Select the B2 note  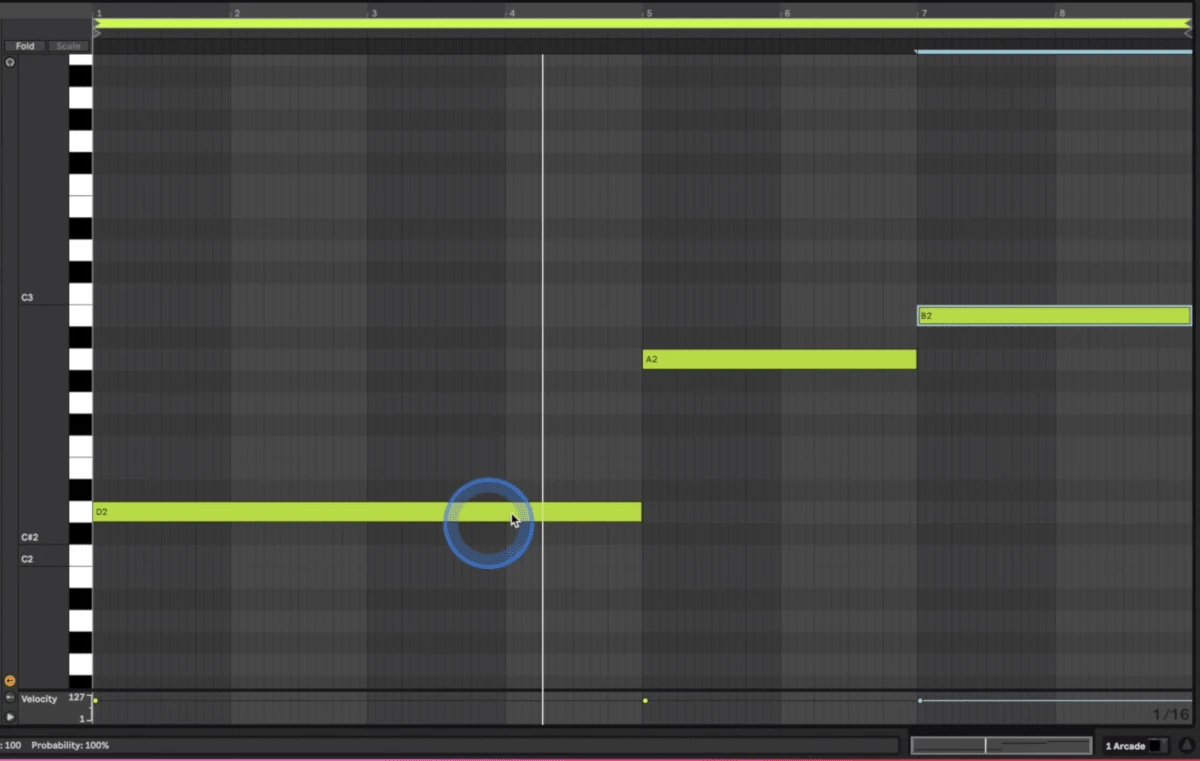click(x=1054, y=316)
